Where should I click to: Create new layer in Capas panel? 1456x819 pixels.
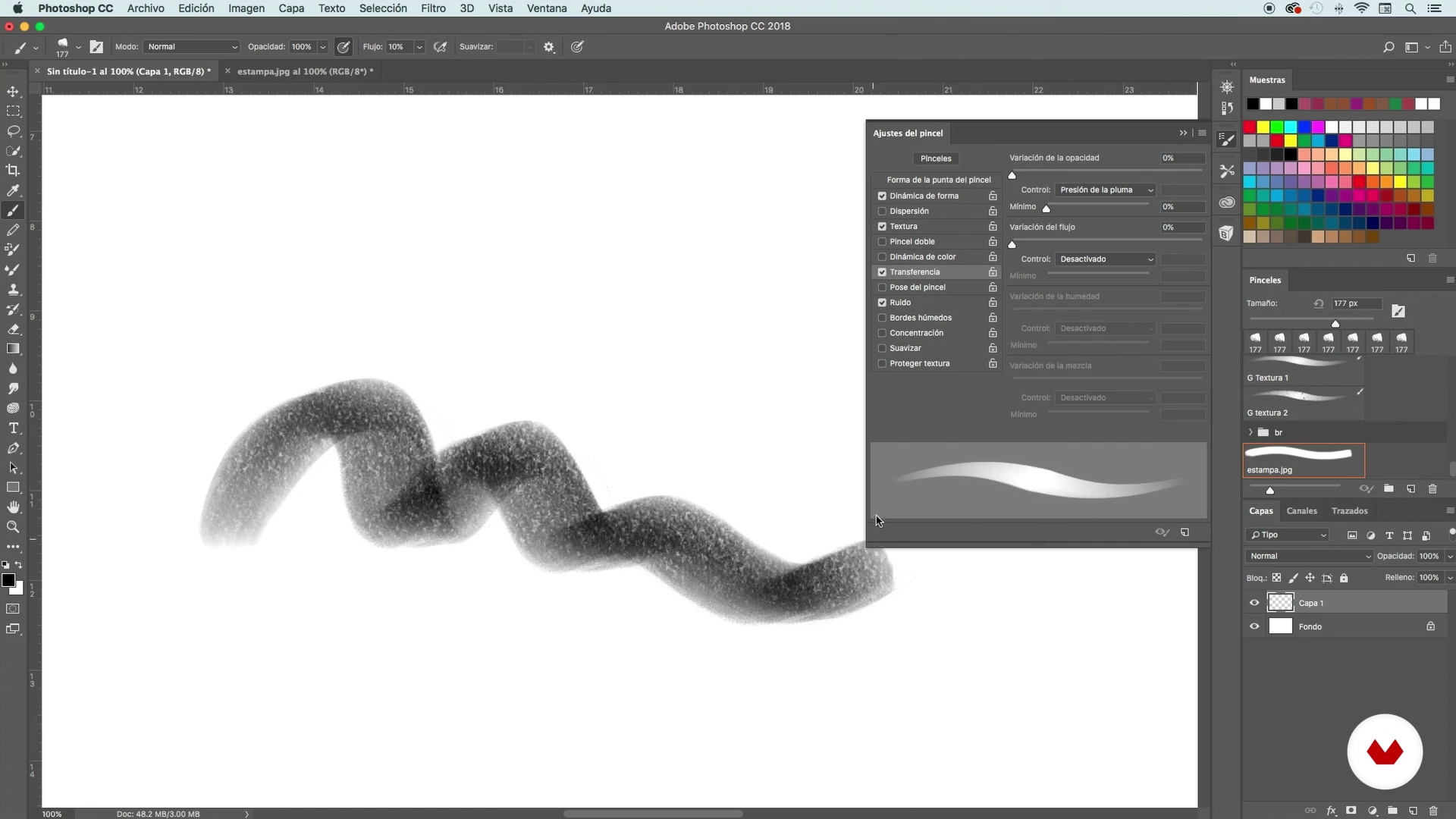coord(1413,811)
